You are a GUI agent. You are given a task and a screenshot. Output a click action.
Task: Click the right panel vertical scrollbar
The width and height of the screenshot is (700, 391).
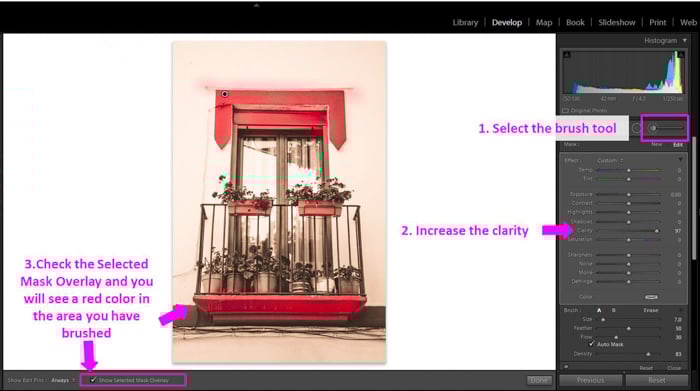694,199
